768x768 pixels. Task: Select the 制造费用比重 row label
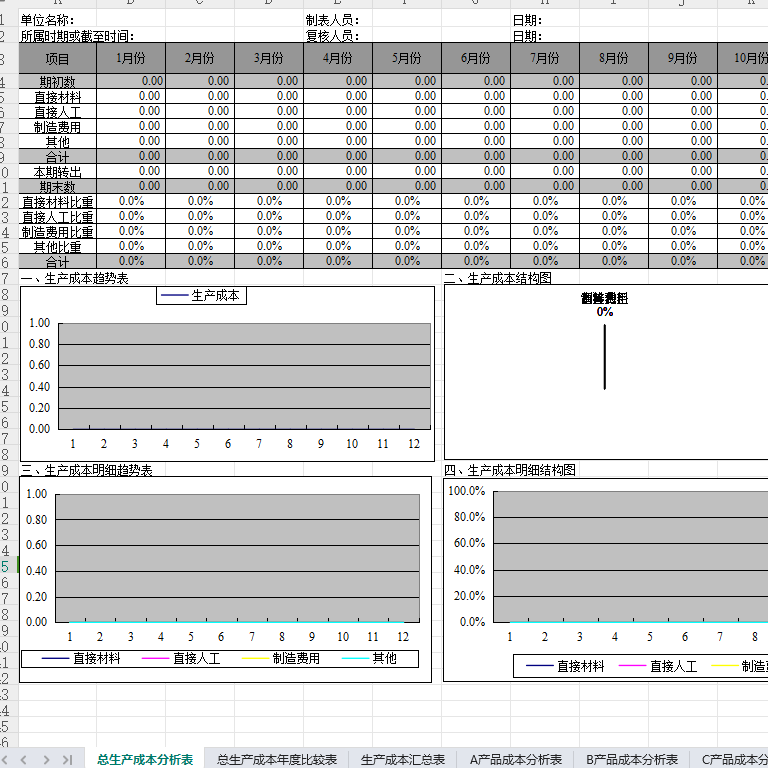point(58,232)
